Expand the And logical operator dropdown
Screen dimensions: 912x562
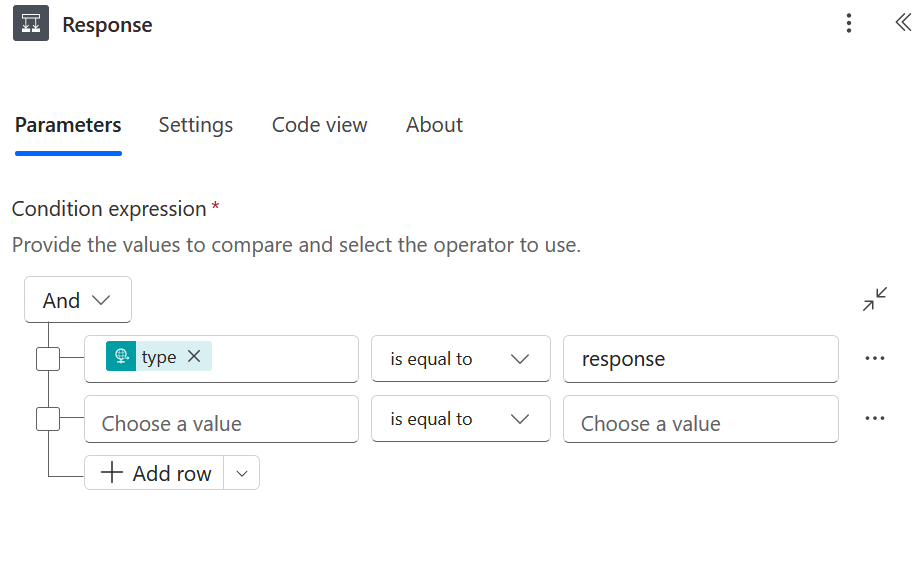point(77,300)
